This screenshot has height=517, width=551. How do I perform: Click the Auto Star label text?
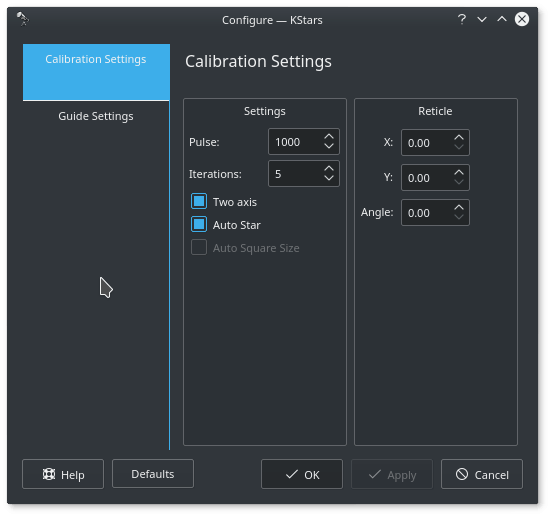tap(236, 225)
